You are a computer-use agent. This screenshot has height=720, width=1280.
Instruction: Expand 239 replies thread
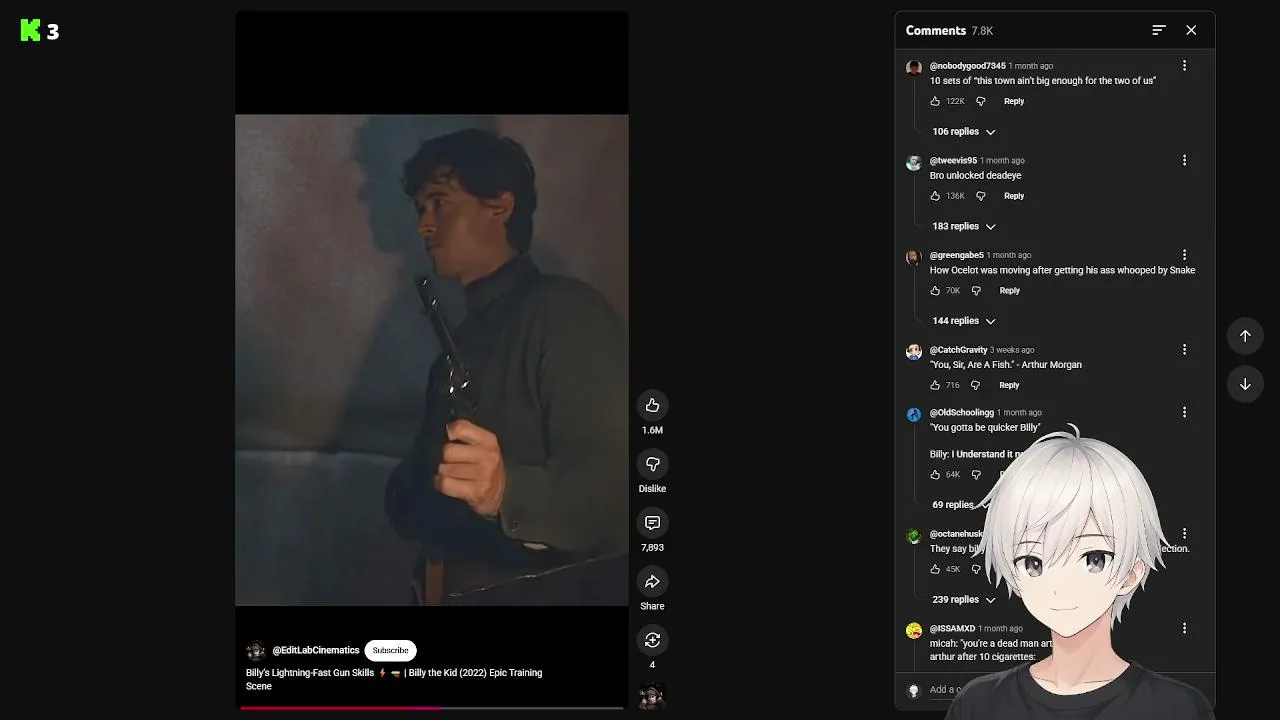point(964,600)
